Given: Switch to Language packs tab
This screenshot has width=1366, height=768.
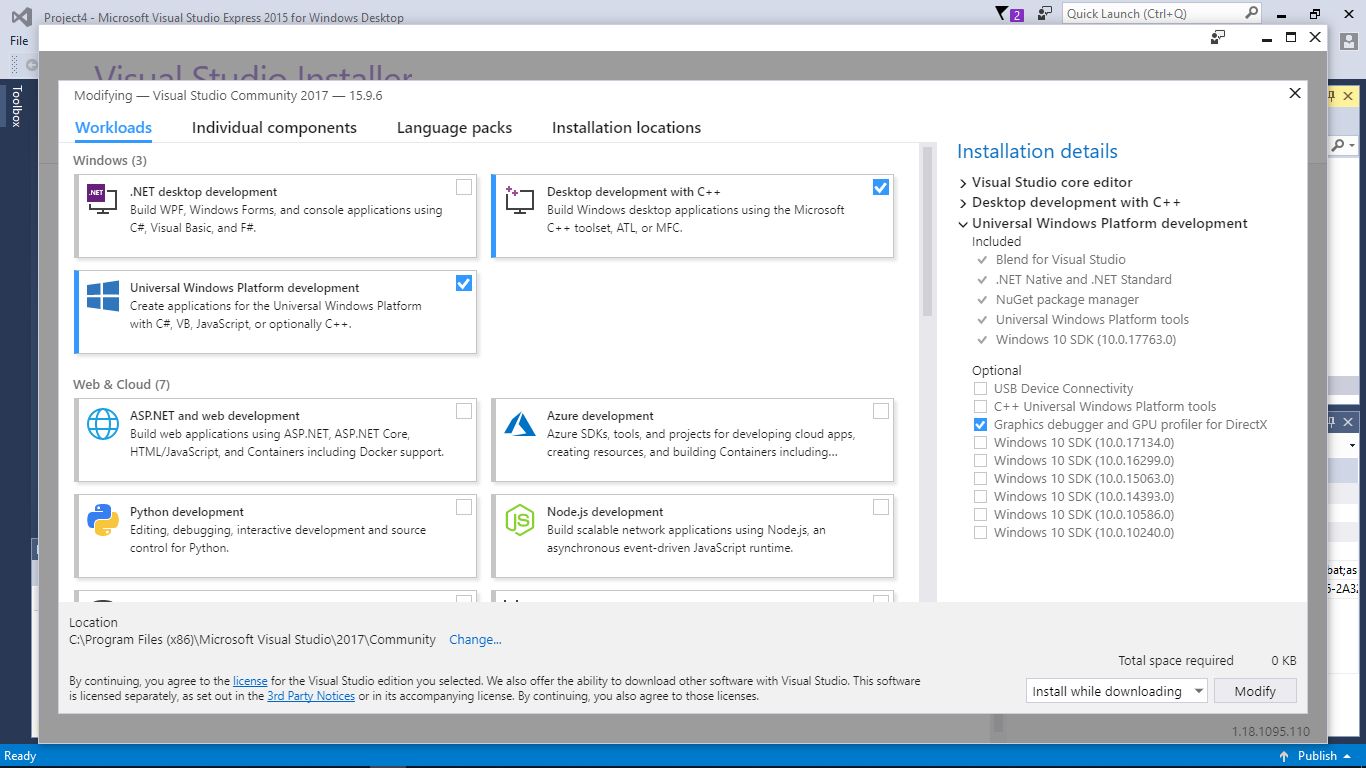Looking at the screenshot, I should point(454,128).
